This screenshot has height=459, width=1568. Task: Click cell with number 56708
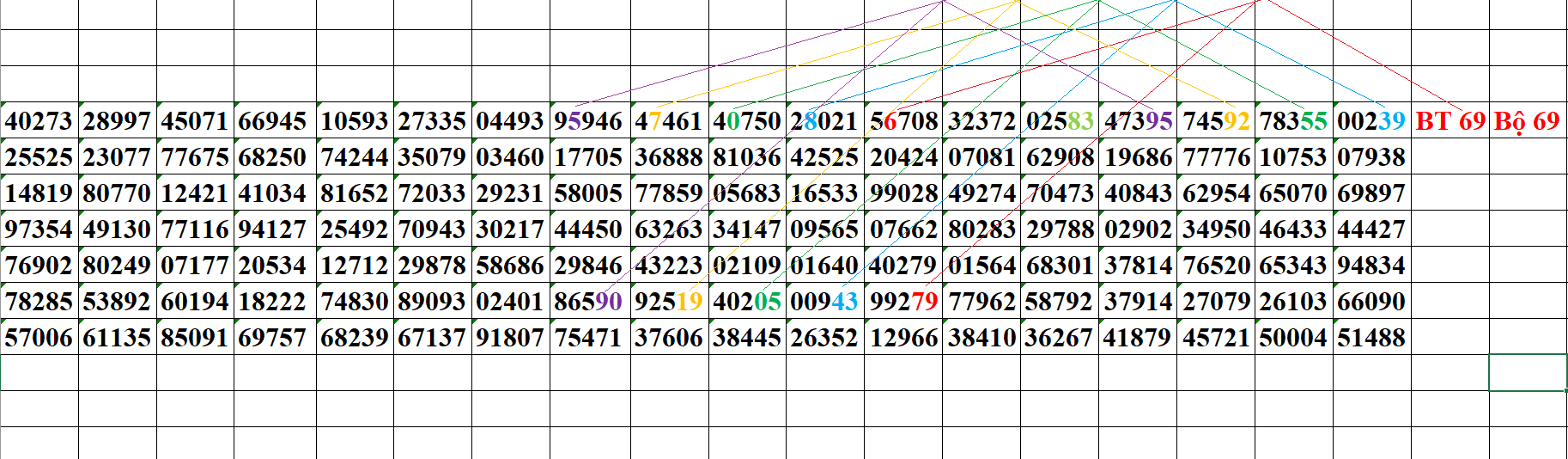click(903, 121)
